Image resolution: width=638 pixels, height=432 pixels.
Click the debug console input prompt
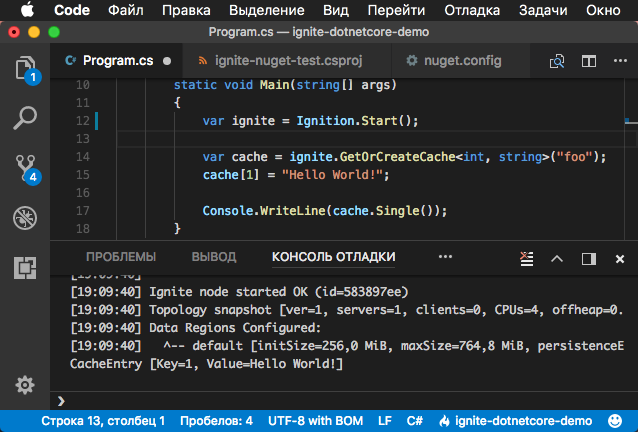point(344,401)
